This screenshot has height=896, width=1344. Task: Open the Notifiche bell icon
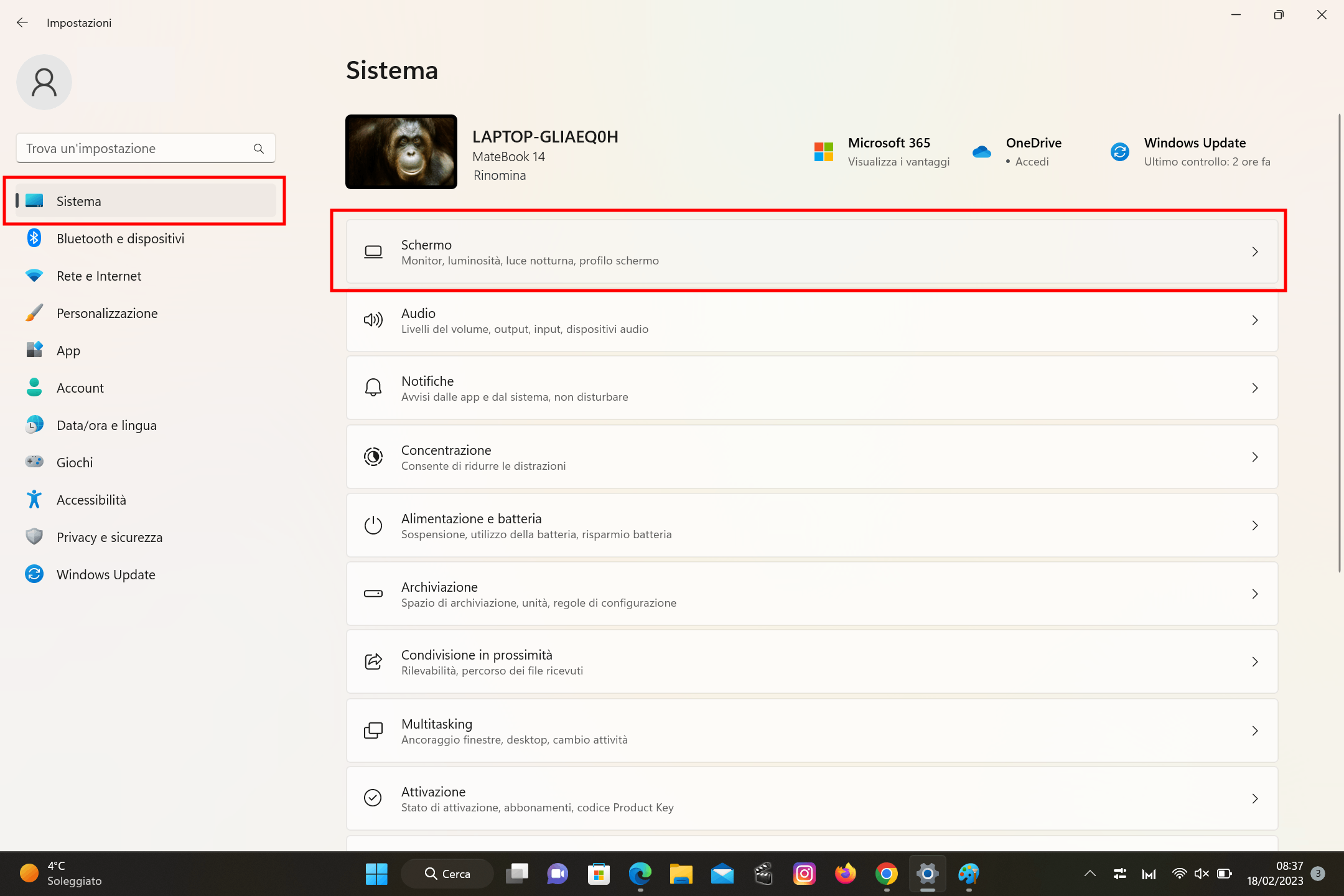coord(373,388)
